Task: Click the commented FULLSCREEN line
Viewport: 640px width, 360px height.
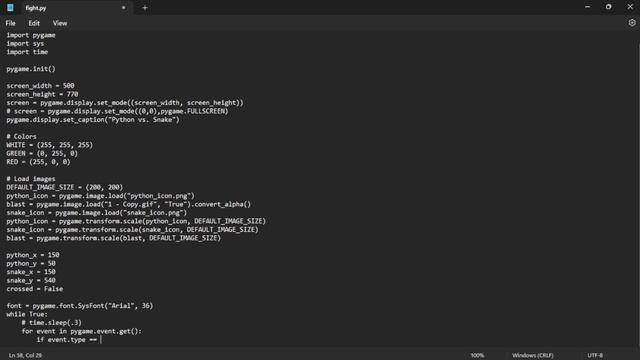Action: click(x=118, y=111)
